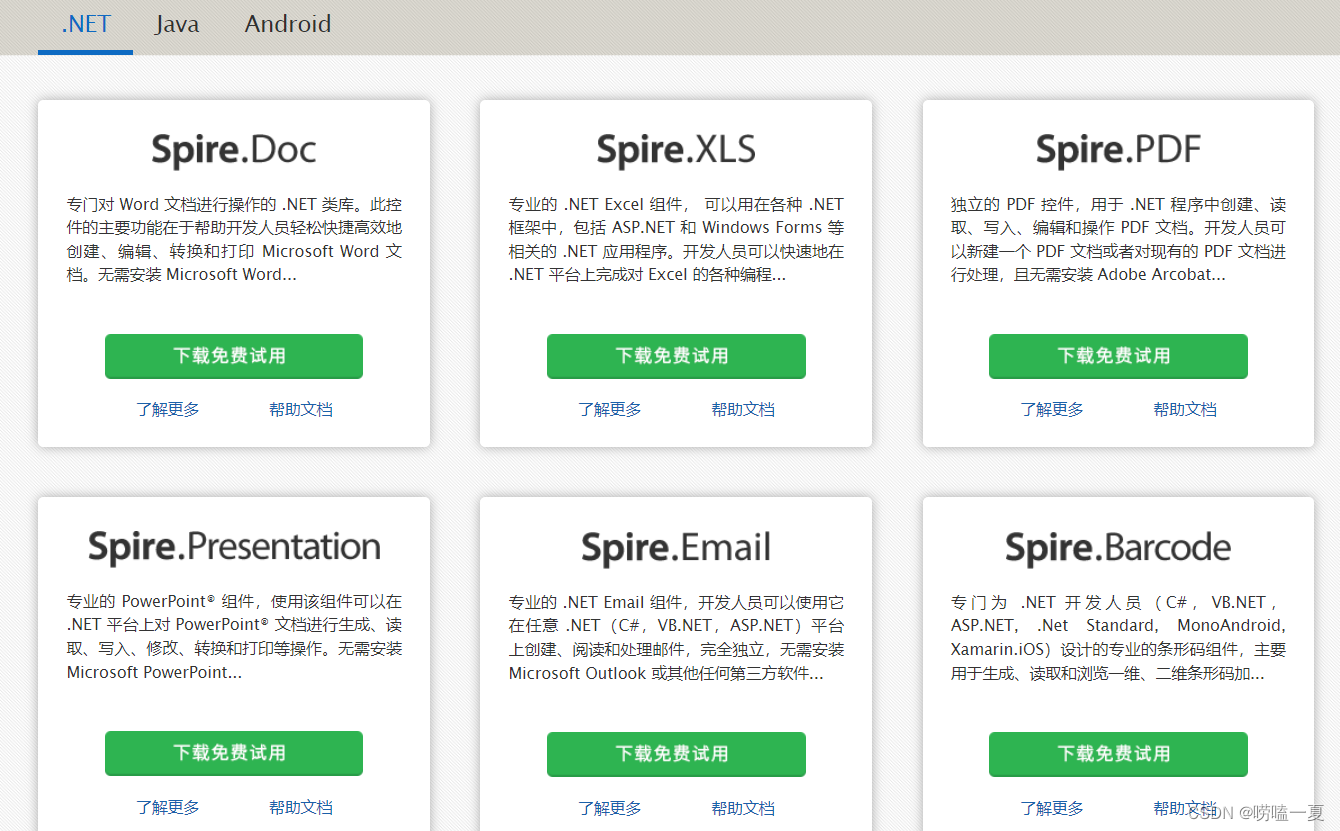Click the Spire.Barcode description mentioning Xamarin.iOS
1340x831 pixels.
(1118, 638)
